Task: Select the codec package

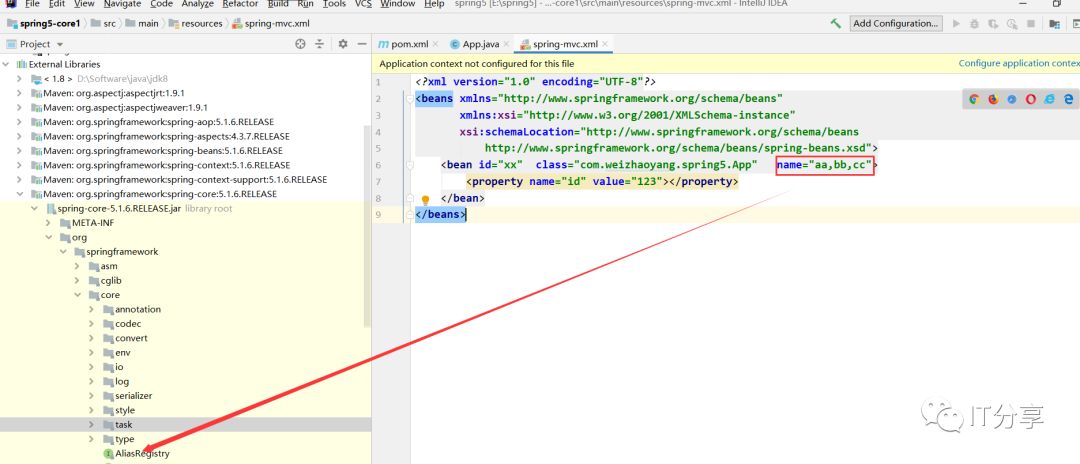Action: coord(127,324)
